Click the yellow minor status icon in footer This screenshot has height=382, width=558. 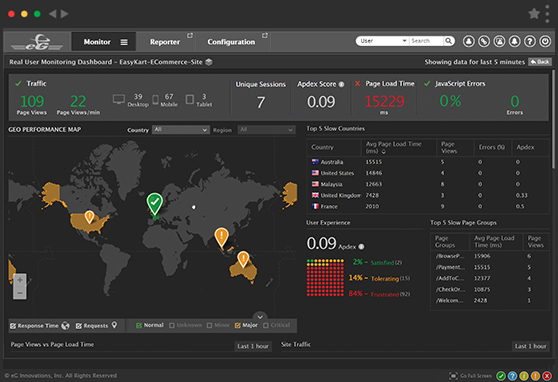click(x=524, y=376)
